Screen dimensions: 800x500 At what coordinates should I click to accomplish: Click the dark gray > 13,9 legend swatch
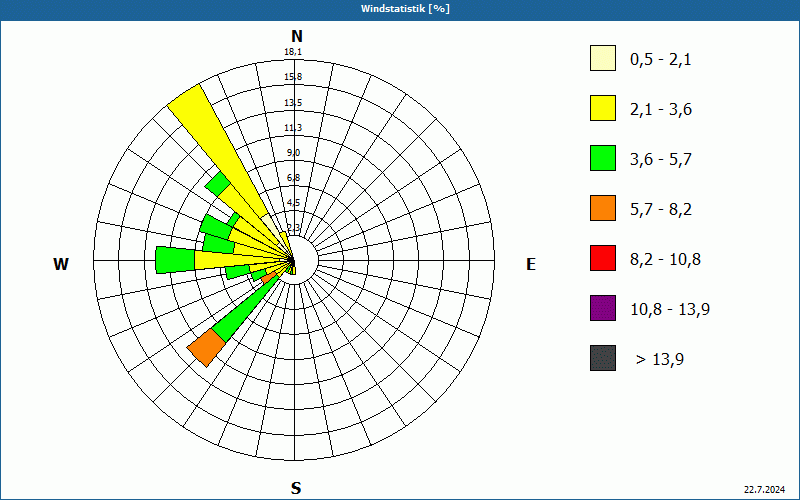tap(603, 358)
